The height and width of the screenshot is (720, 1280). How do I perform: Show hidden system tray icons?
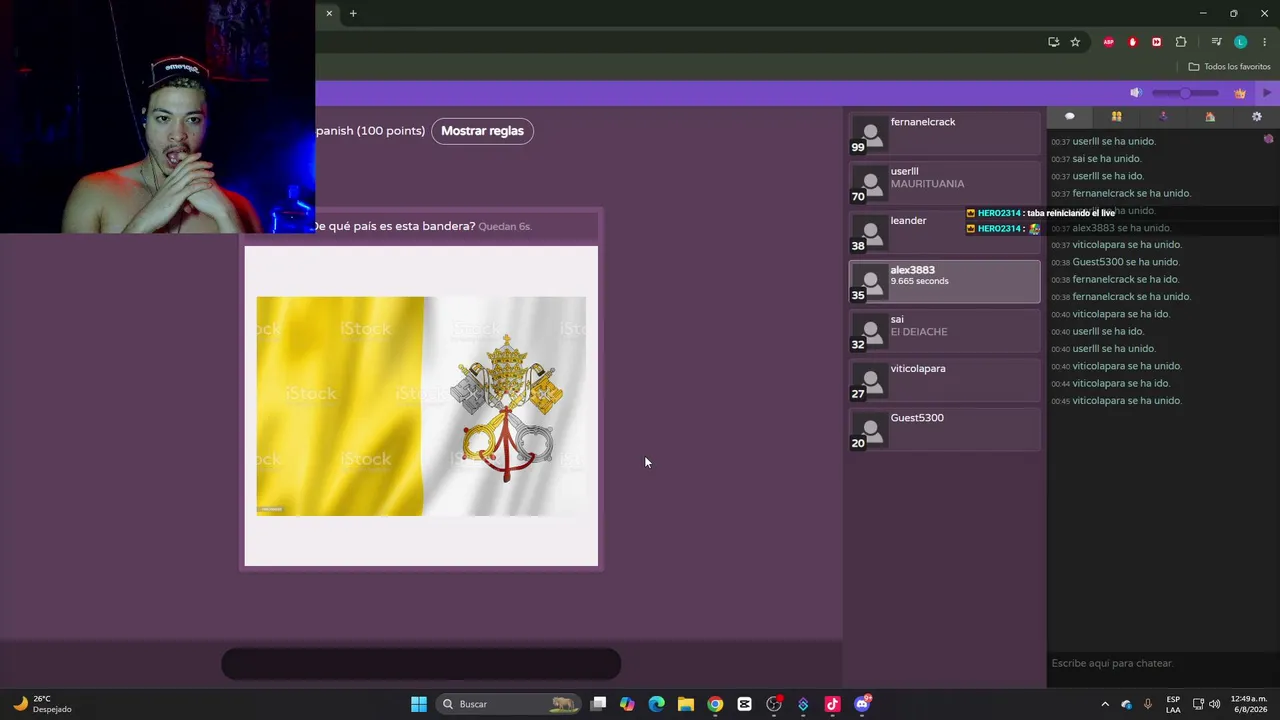coord(1105,704)
